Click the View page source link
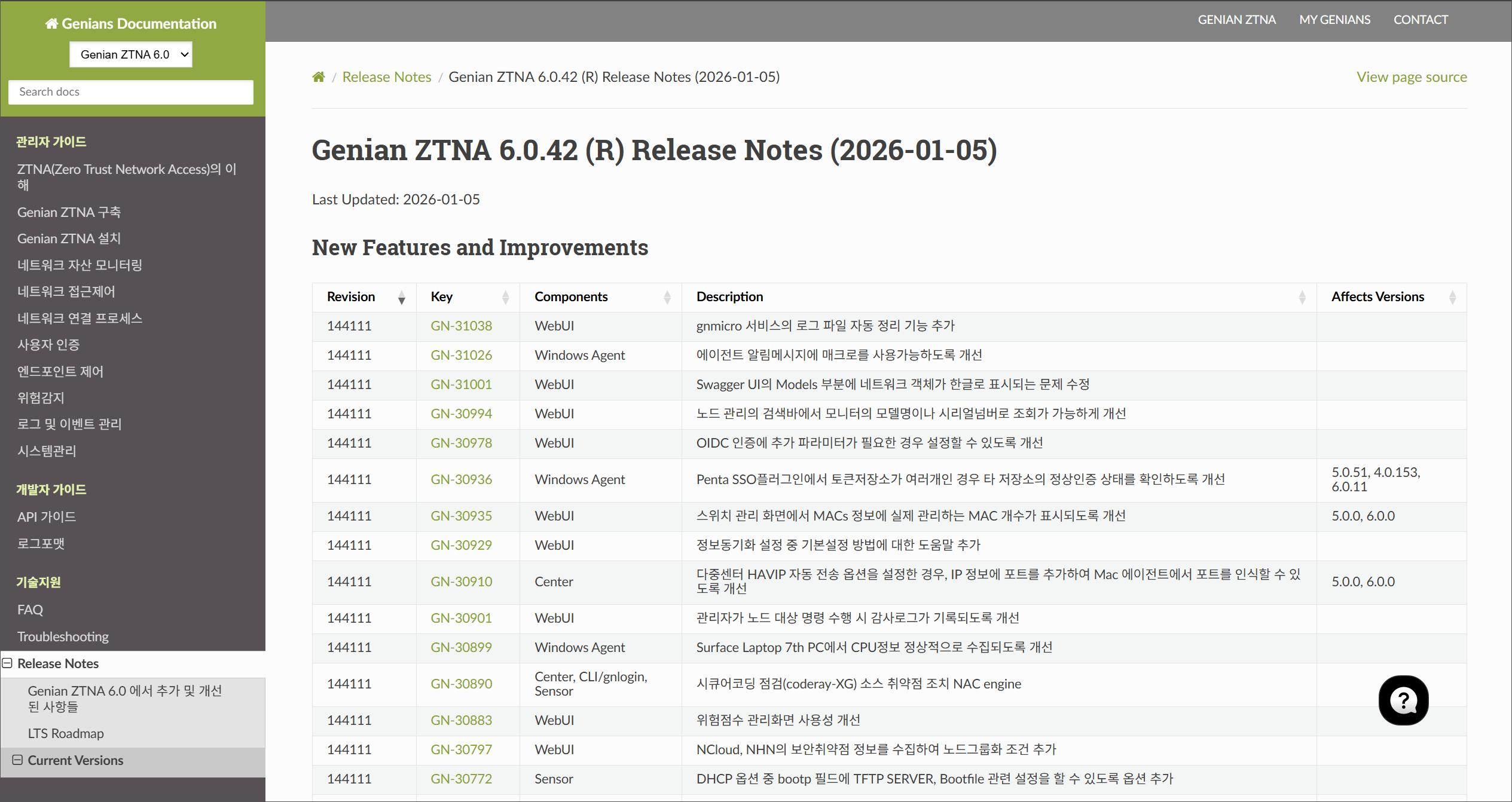The image size is (1512, 802). click(x=1412, y=77)
